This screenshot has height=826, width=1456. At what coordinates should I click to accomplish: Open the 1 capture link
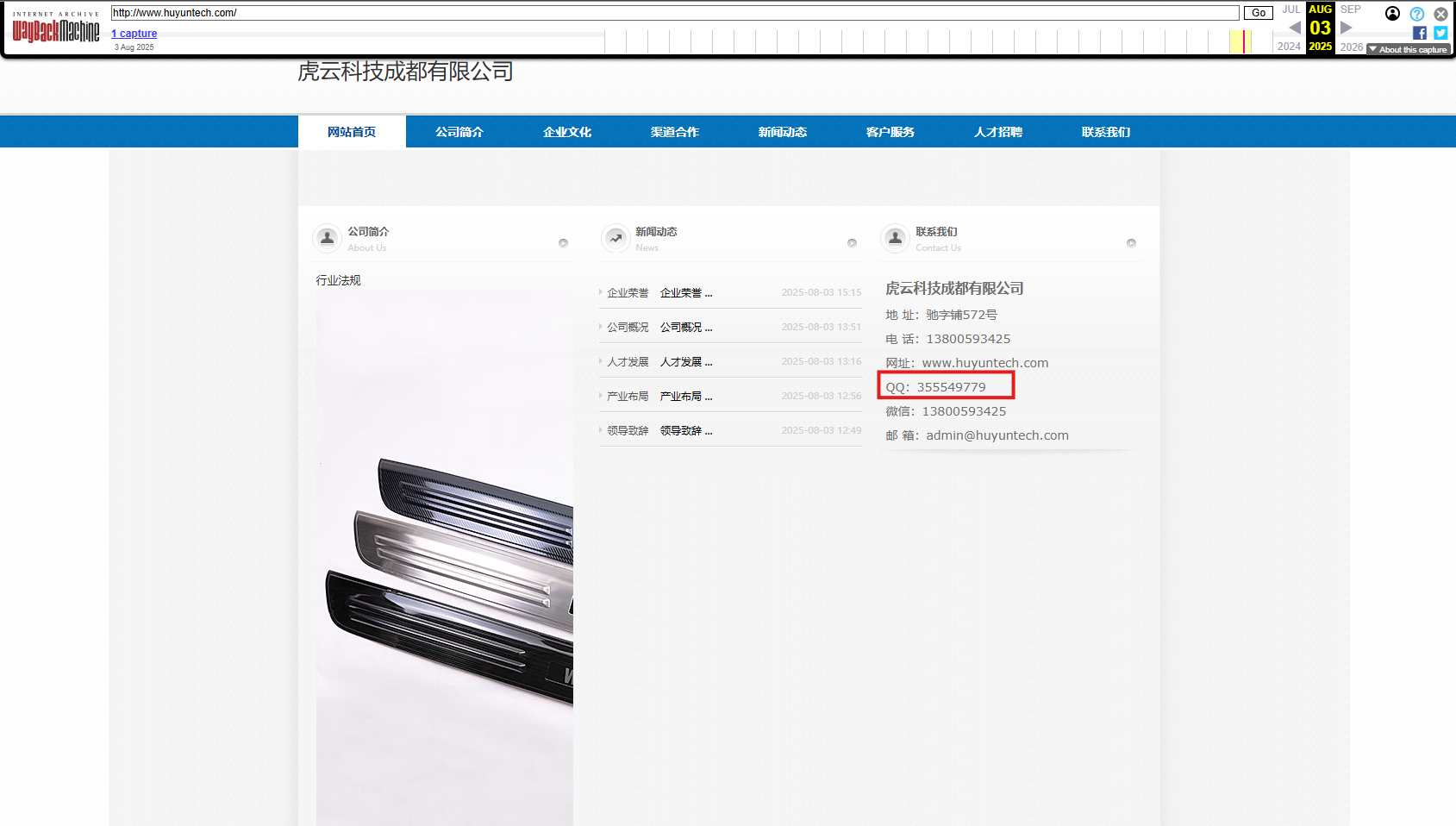pyautogui.click(x=134, y=34)
